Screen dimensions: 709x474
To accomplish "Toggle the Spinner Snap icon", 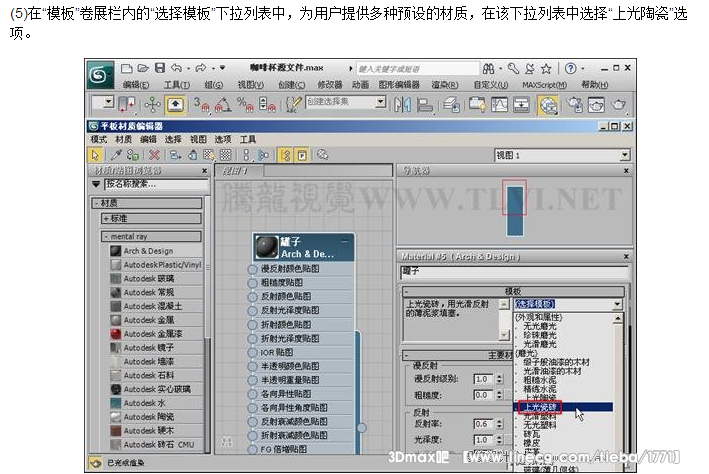I will point(267,105).
